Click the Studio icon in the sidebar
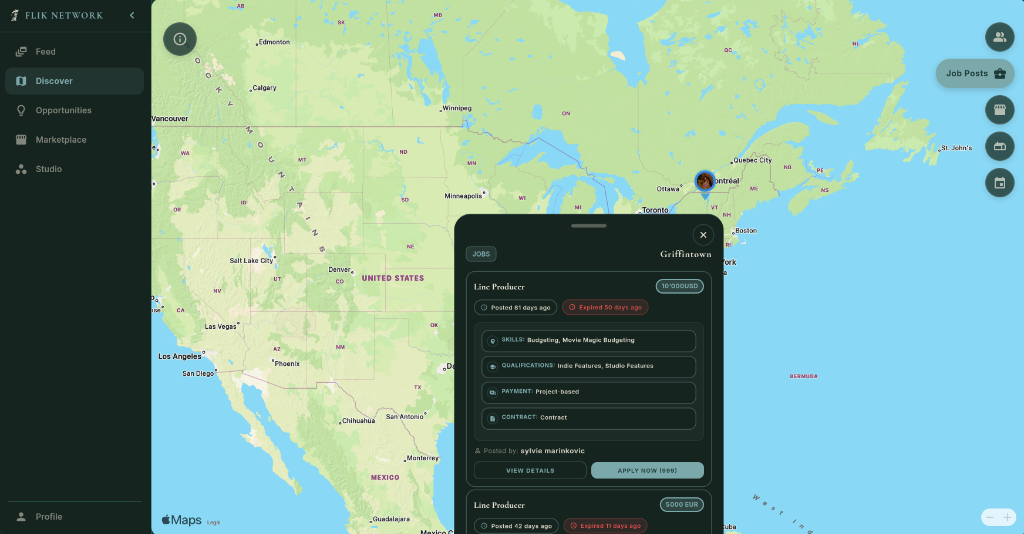The height and width of the screenshot is (534, 1024). 21,169
